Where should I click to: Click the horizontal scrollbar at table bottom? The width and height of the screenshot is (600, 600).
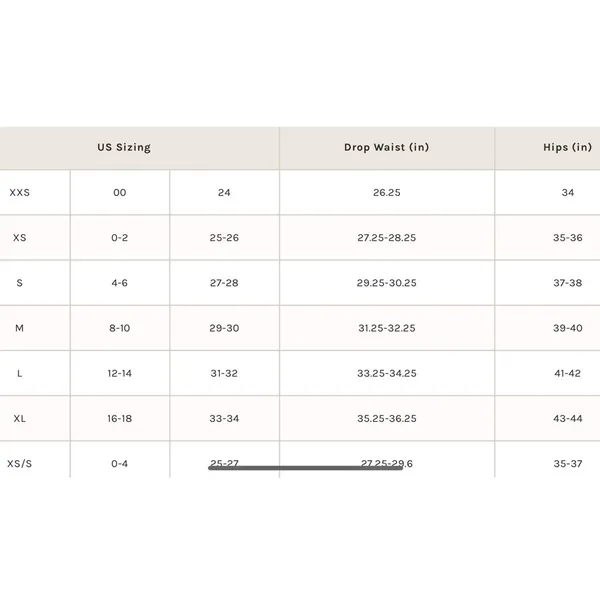[x=305, y=468]
